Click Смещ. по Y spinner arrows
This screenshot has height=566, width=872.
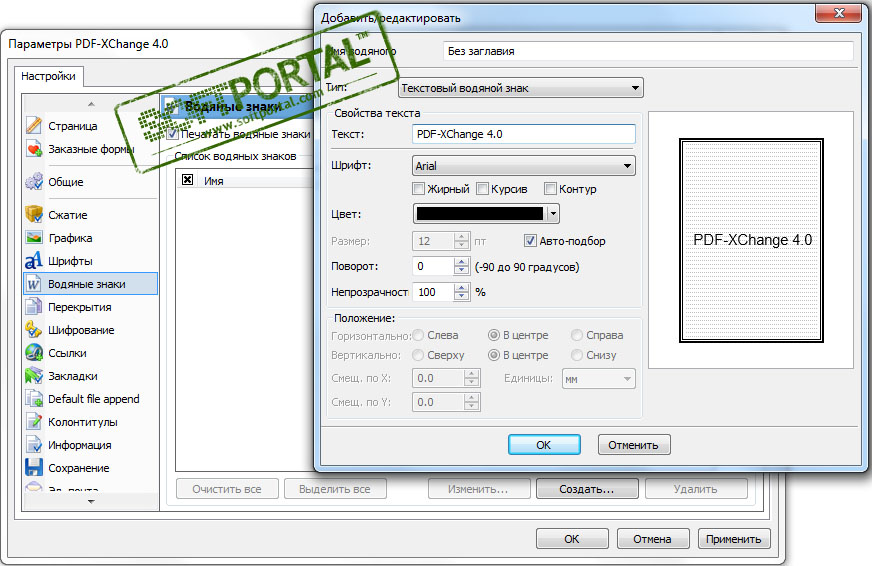[471, 402]
